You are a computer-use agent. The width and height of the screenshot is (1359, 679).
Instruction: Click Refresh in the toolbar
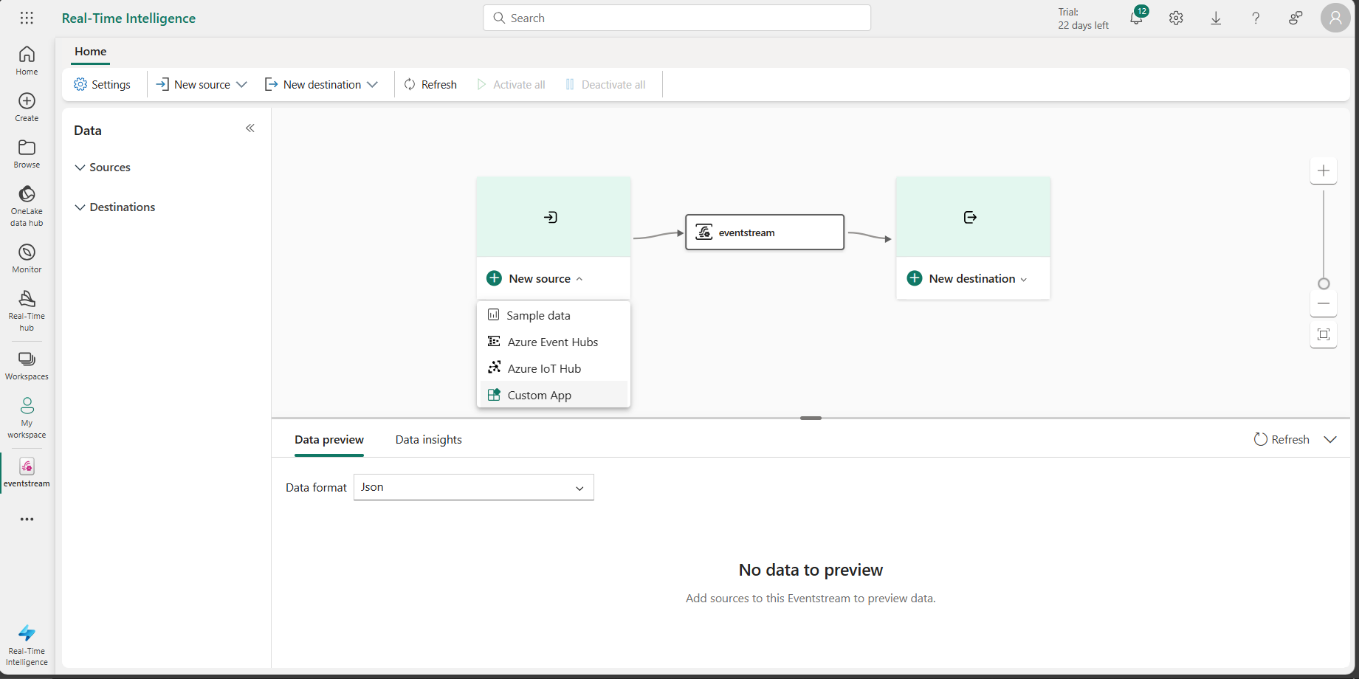point(430,85)
